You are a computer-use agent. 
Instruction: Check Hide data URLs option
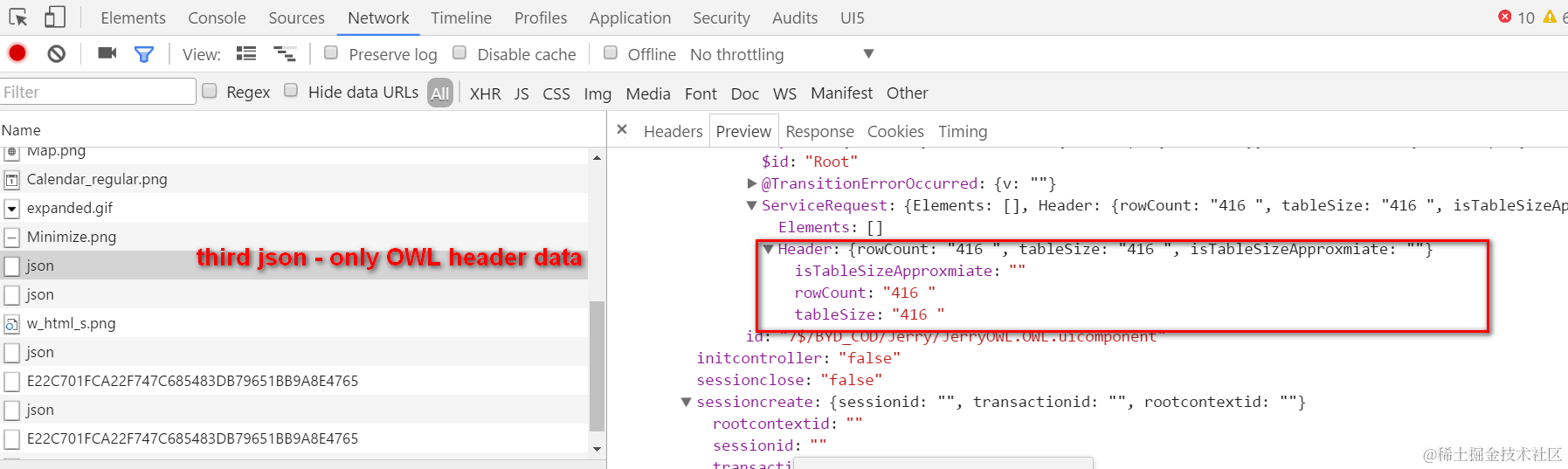point(291,90)
